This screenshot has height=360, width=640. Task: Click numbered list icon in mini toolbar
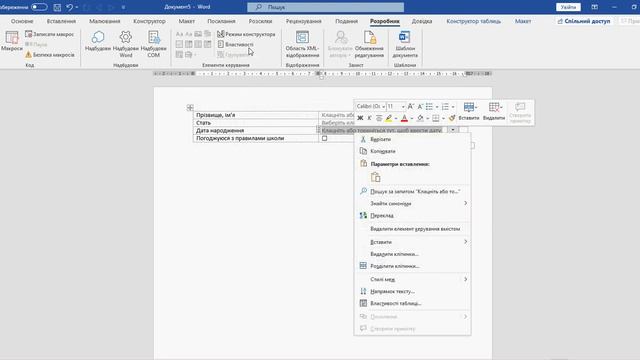point(445,107)
